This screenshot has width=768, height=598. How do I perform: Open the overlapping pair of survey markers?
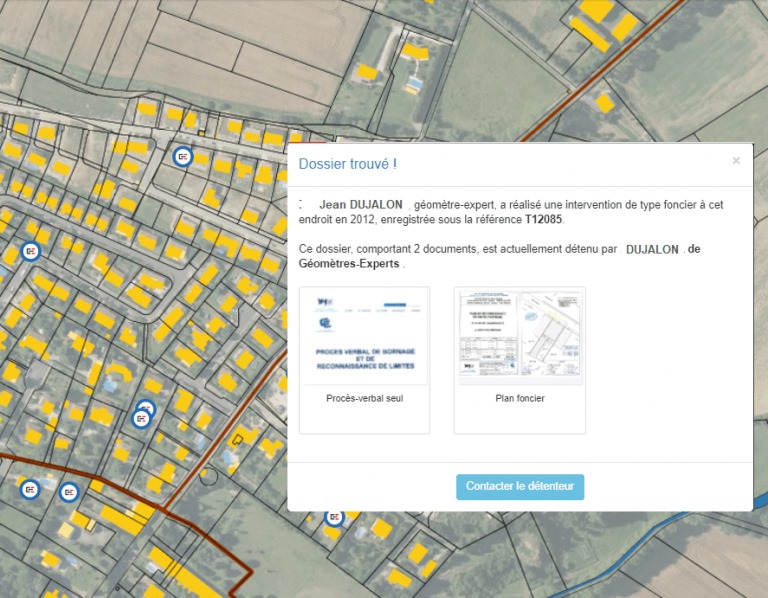pyautogui.click(x=143, y=415)
